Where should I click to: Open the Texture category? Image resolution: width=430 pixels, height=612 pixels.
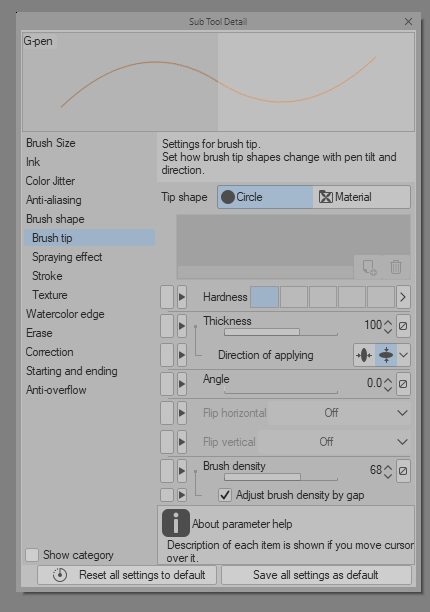click(50, 295)
